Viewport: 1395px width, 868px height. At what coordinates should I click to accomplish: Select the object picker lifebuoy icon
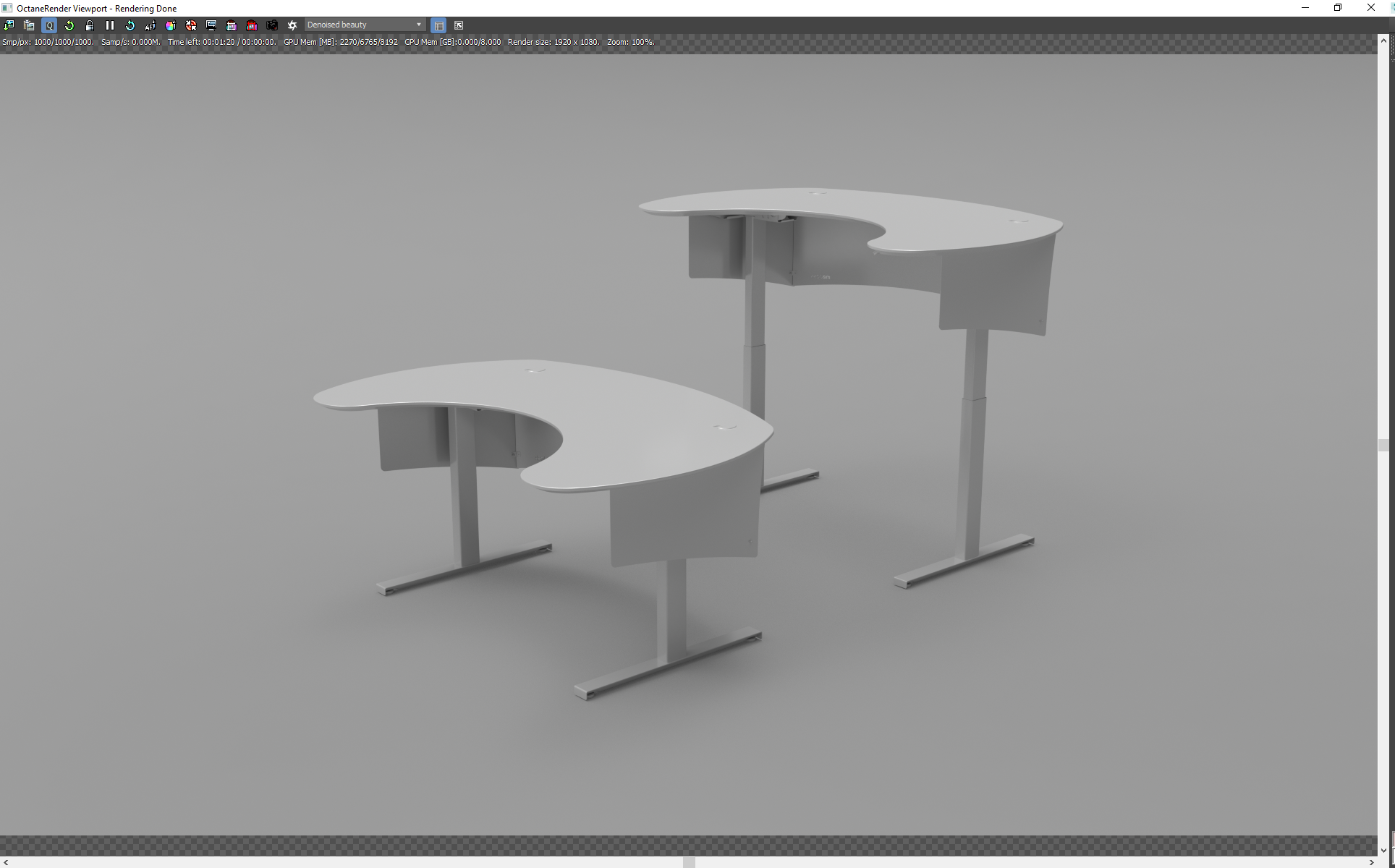[191, 25]
